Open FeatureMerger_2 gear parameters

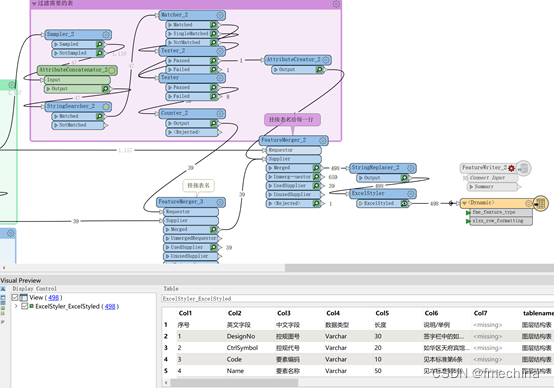pos(322,141)
